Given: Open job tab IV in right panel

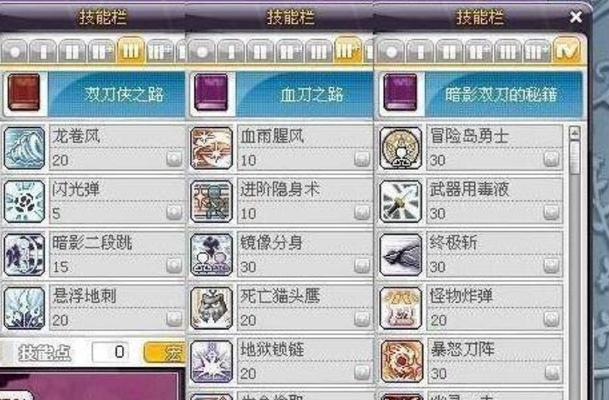Looking at the screenshot, I should 566,51.
